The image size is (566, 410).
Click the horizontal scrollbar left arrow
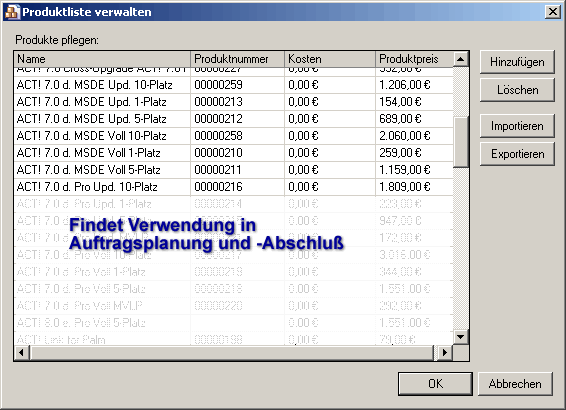pos(22,352)
